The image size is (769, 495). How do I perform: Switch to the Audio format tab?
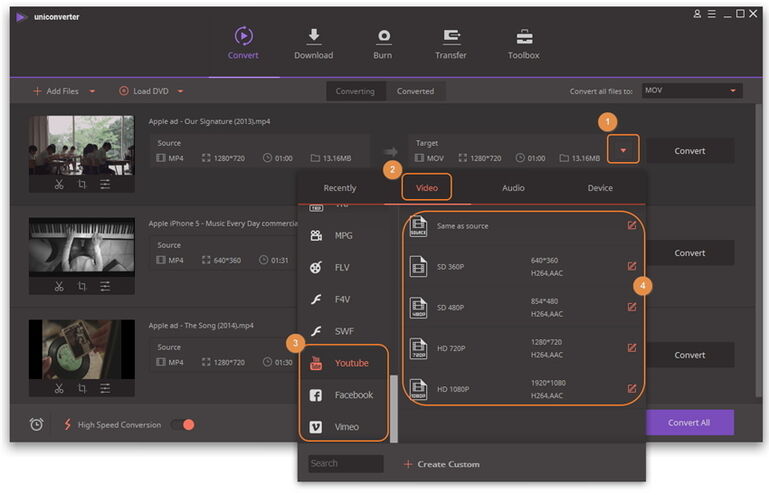(x=513, y=187)
